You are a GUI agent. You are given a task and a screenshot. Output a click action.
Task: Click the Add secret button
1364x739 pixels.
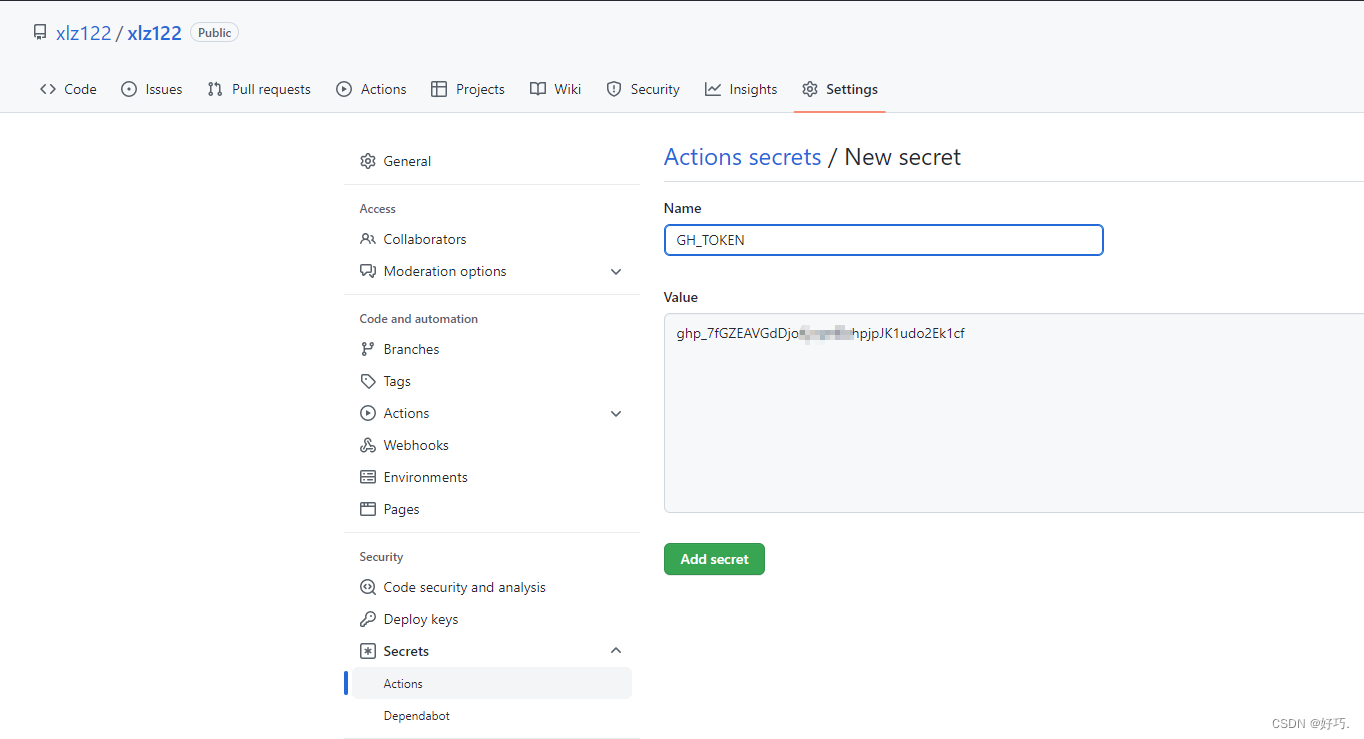click(x=714, y=559)
